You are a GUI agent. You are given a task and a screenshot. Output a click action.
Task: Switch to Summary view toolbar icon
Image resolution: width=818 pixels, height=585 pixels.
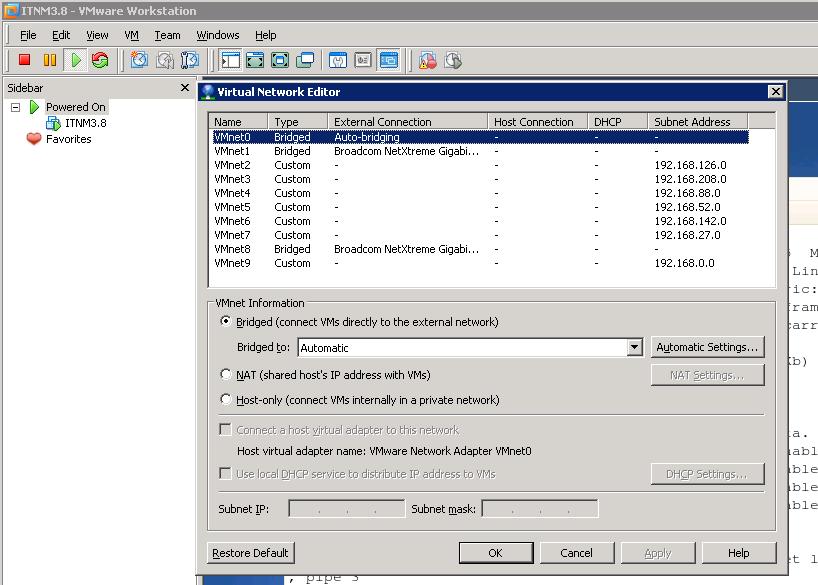click(x=338, y=60)
